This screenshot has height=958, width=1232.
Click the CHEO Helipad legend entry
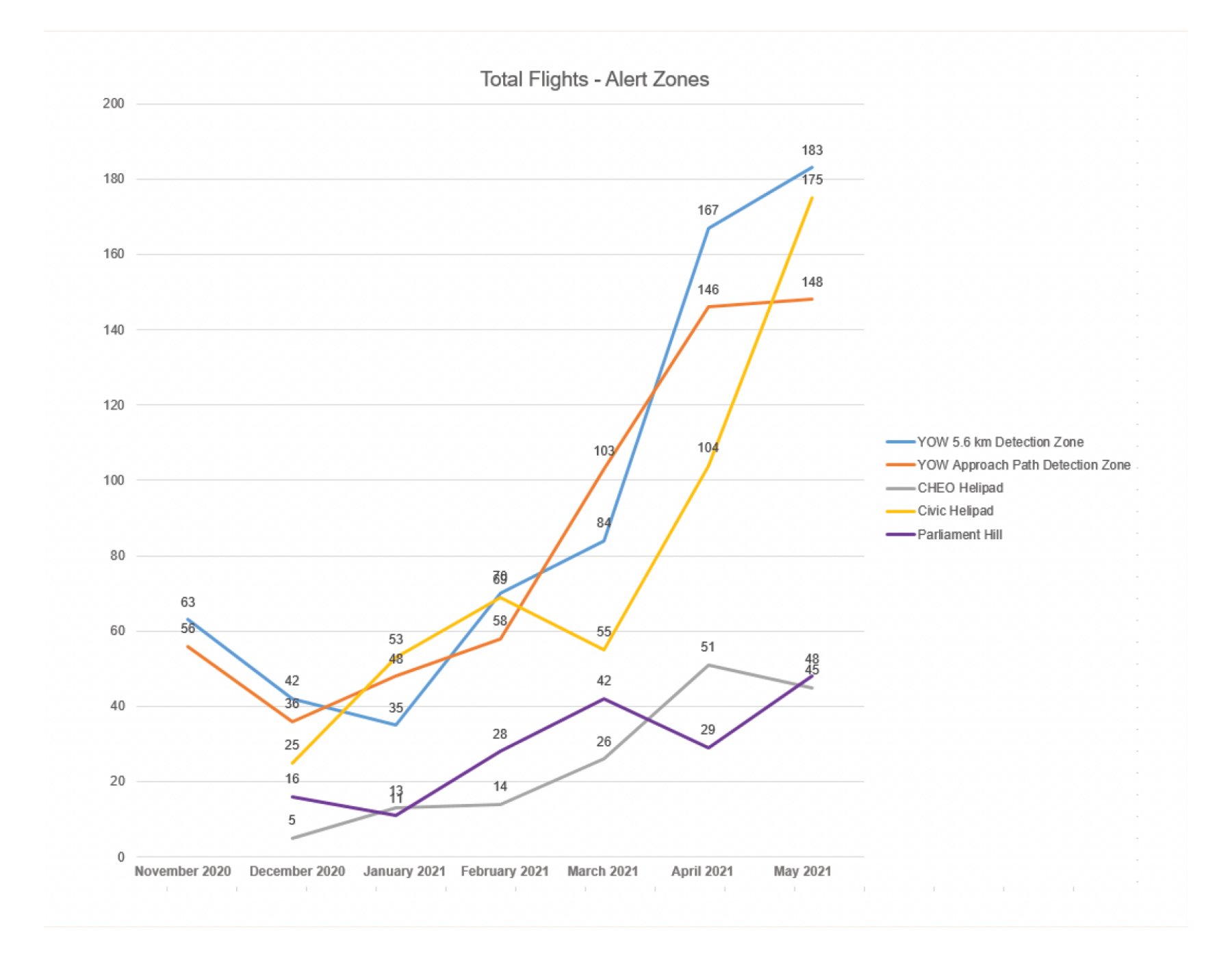click(960, 488)
